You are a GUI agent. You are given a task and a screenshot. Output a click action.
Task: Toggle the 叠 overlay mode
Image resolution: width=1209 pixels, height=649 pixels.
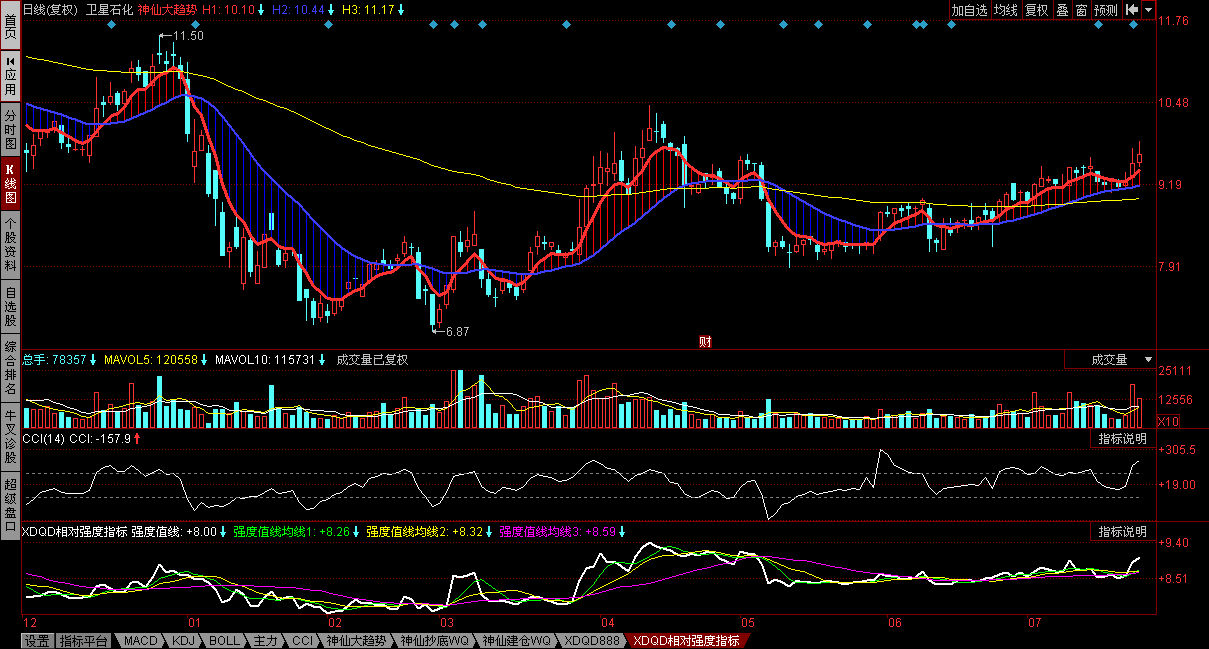(x=1062, y=10)
